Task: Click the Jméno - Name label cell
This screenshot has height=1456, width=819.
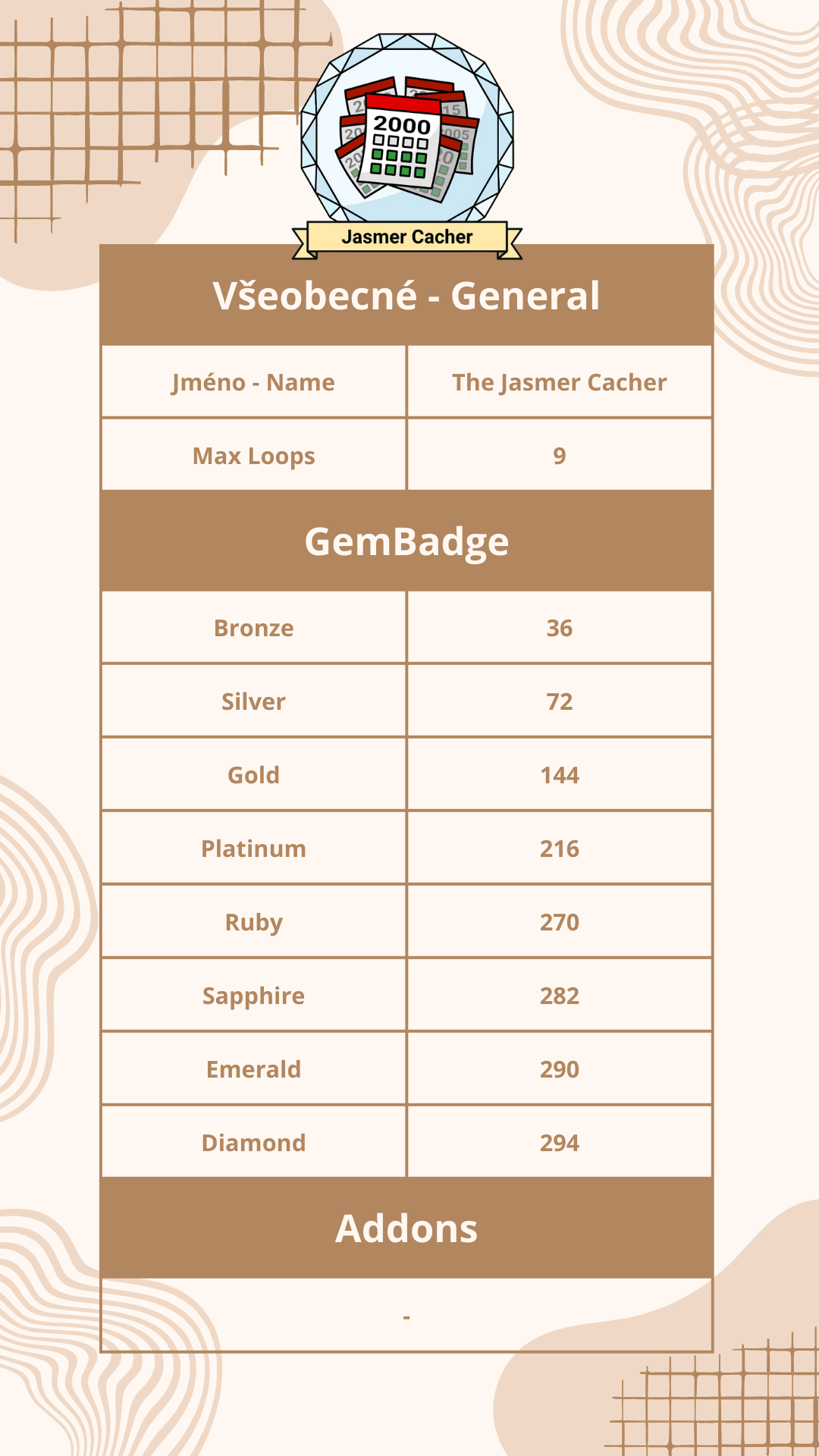Action: (253, 382)
